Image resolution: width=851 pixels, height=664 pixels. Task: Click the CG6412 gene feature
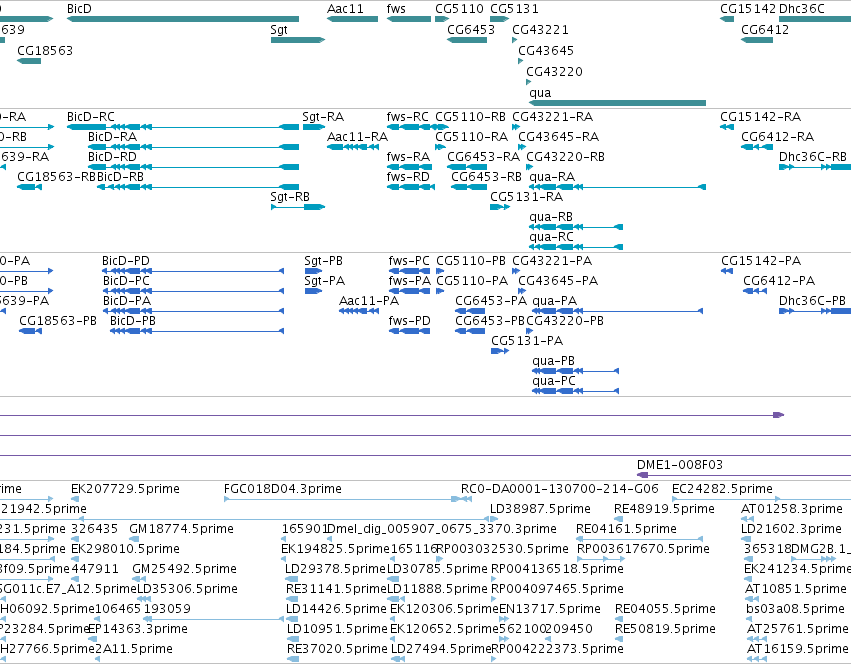click(x=757, y=40)
